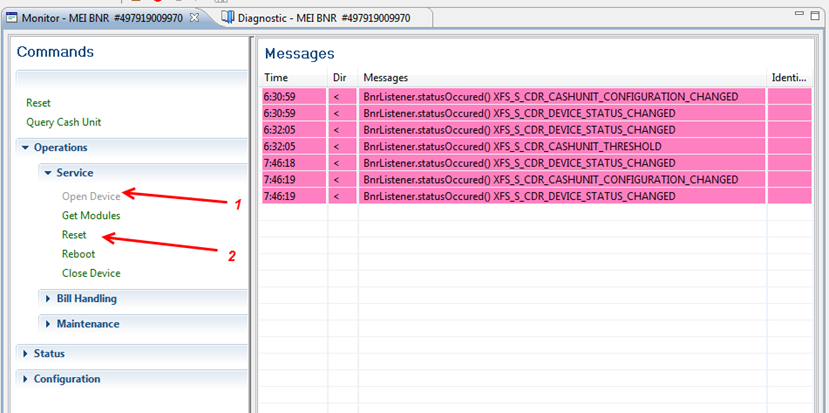Click the top Reset command link
The image size is (829, 413).
[38, 103]
